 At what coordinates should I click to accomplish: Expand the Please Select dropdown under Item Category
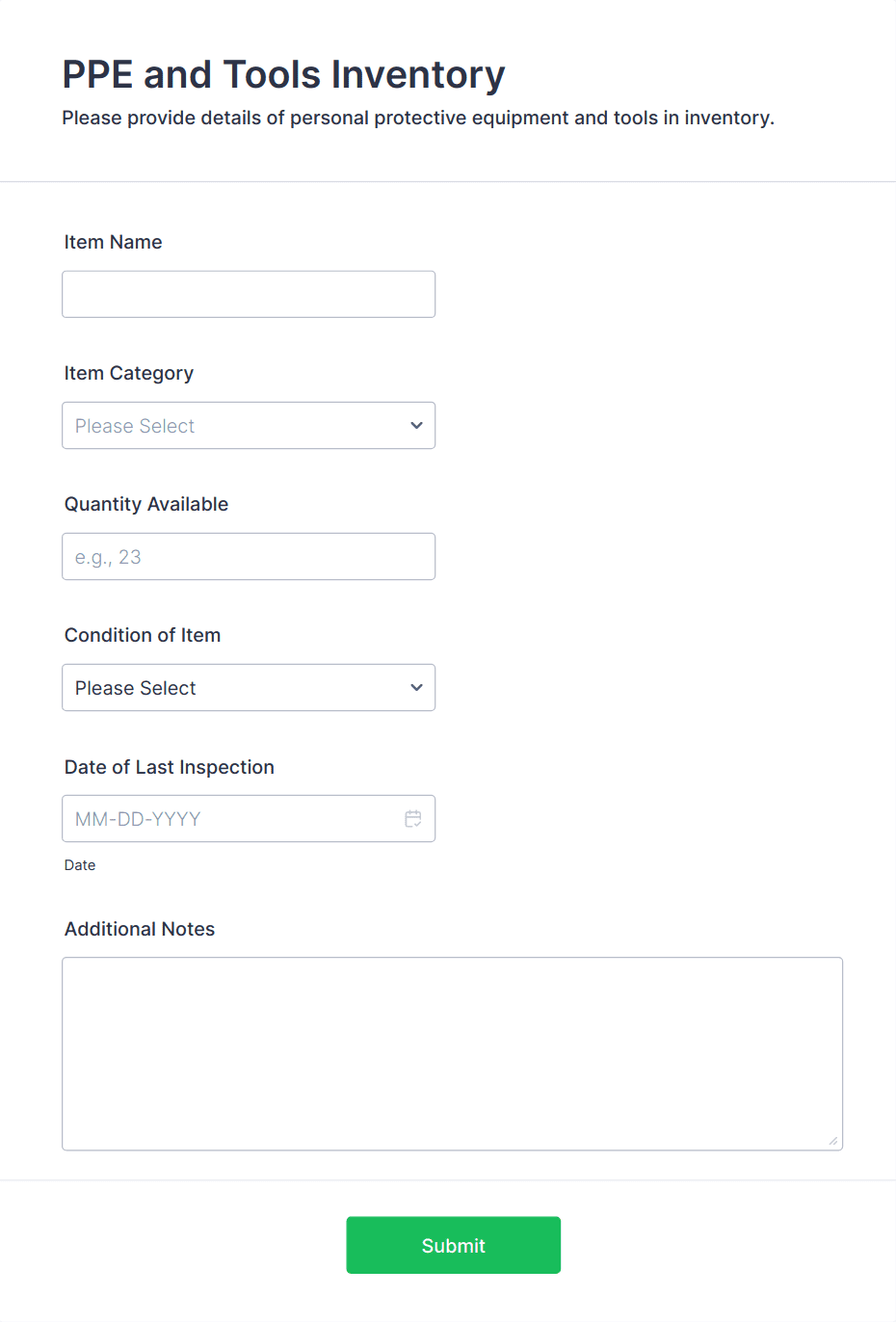point(249,425)
